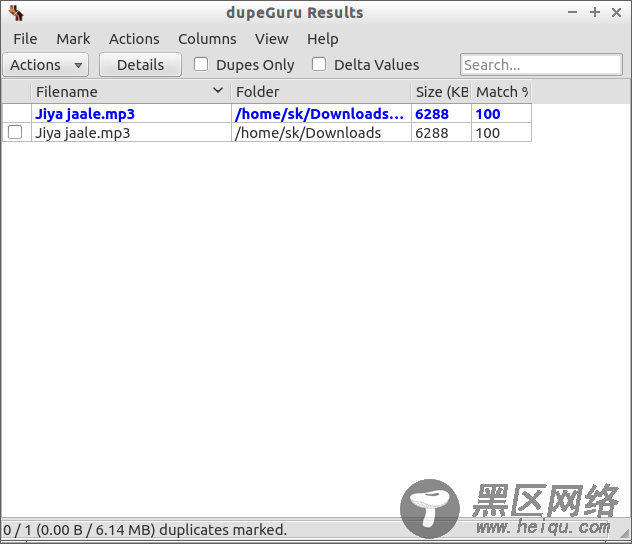632x544 pixels.
Task: Sort by the Match % column header
Action: tap(501, 92)
